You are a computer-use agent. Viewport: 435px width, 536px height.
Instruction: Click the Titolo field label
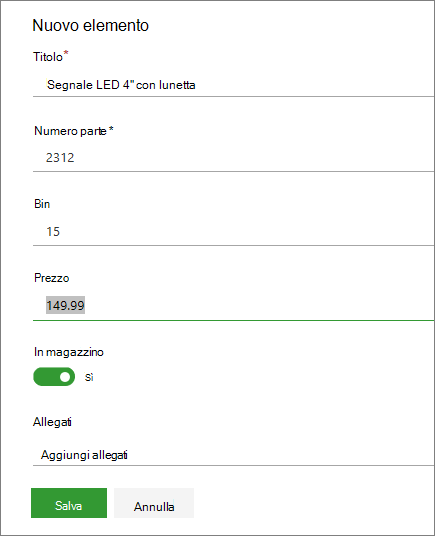48,57
